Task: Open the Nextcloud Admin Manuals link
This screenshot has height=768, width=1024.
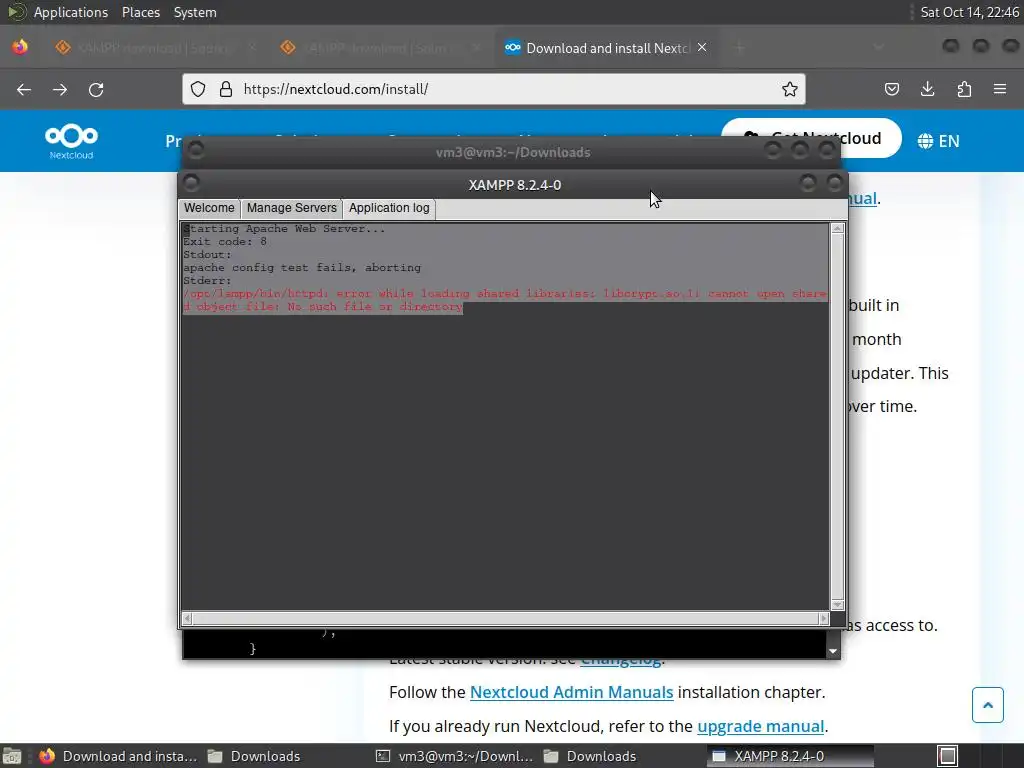Action: pyautogui.click(x=571, y=692)
